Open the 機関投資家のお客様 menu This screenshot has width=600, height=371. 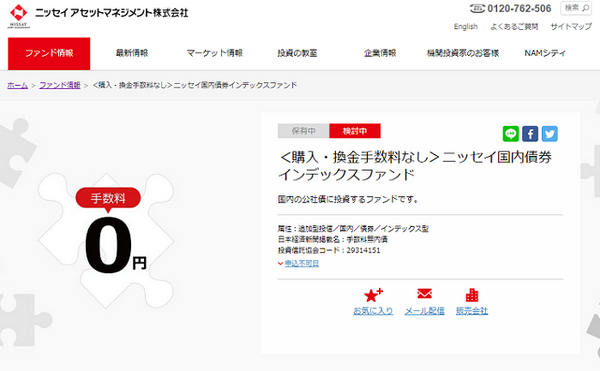click(x=463, y=53)
